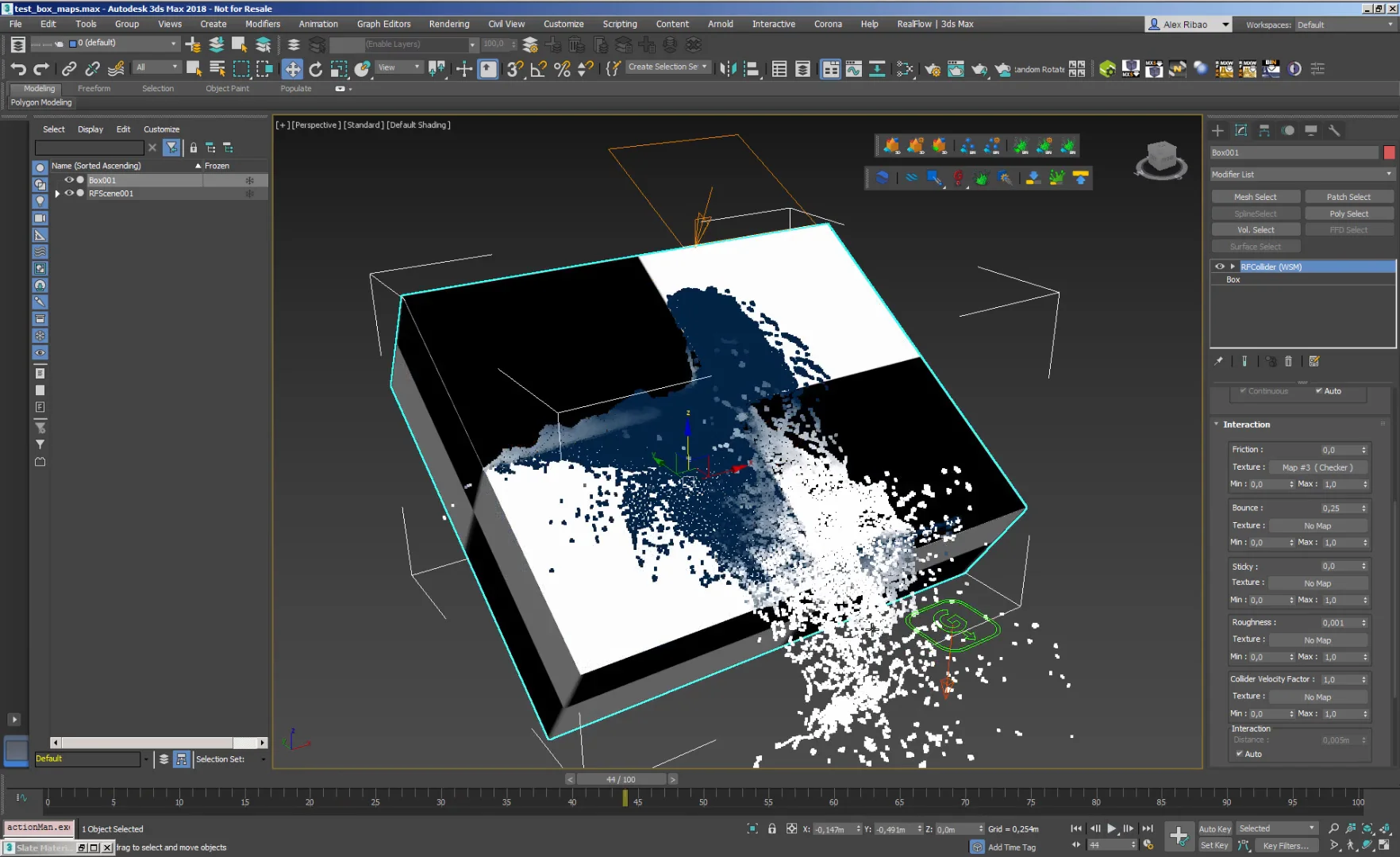This screenshot has width=1400, height=857.
Task: Select the Rotate tool in toolbar
Action: coord(316,69)
